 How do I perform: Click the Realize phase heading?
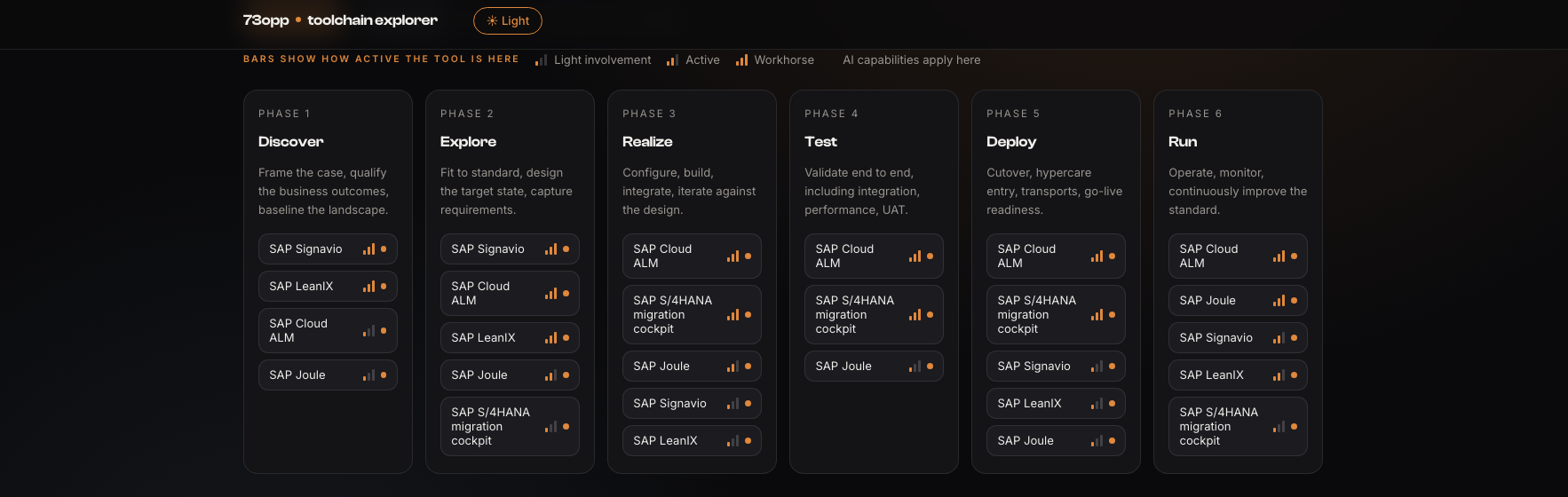pos(648,142)
